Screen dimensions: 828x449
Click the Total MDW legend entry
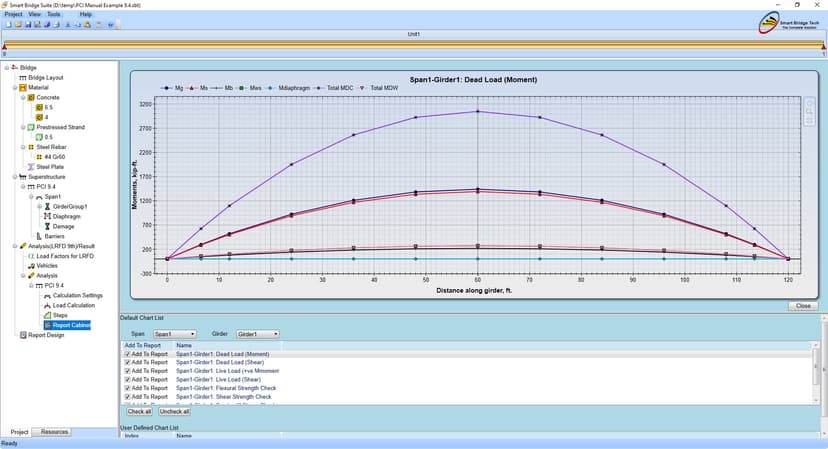coord(378,88)
